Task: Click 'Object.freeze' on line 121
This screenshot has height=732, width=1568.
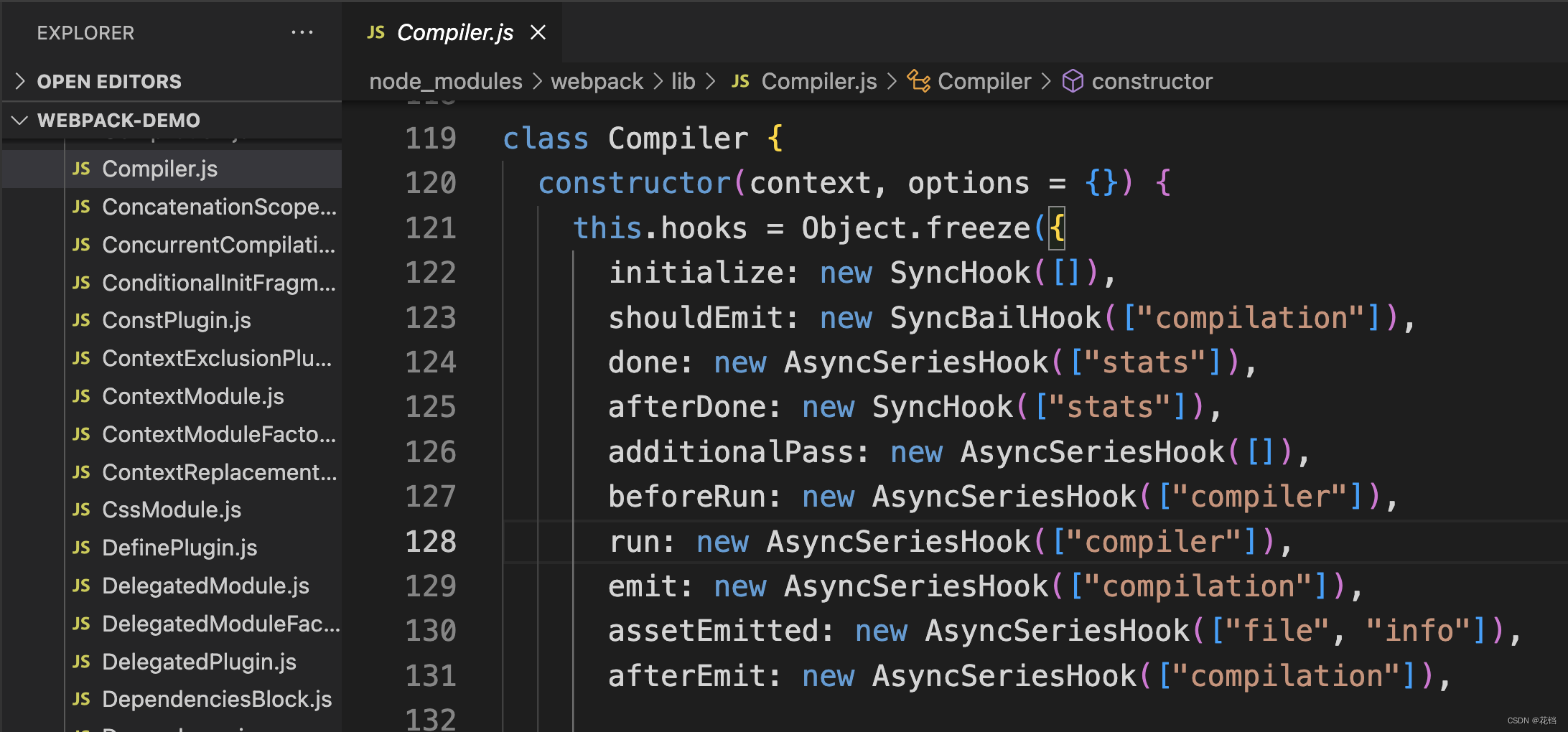Action: pyautogui.click(x=916, y=228)
